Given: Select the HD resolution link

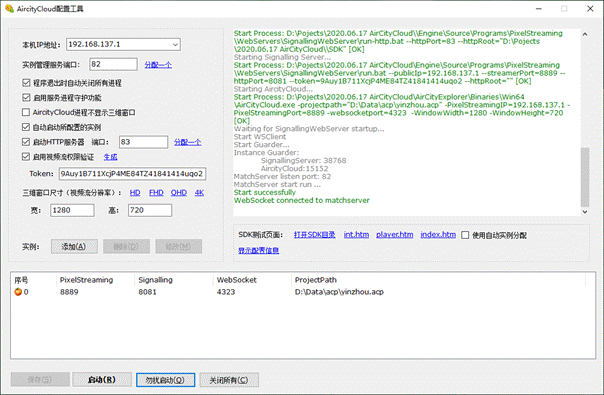Looking at the screenshot, I should [135, 192].
